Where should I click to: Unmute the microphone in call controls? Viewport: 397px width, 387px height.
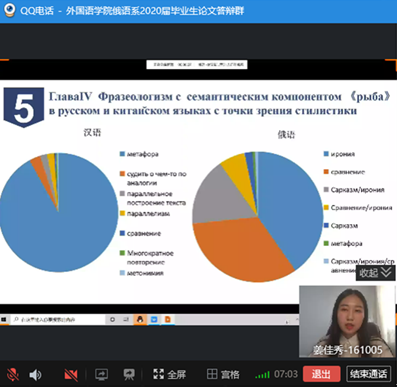coord(13,374)
